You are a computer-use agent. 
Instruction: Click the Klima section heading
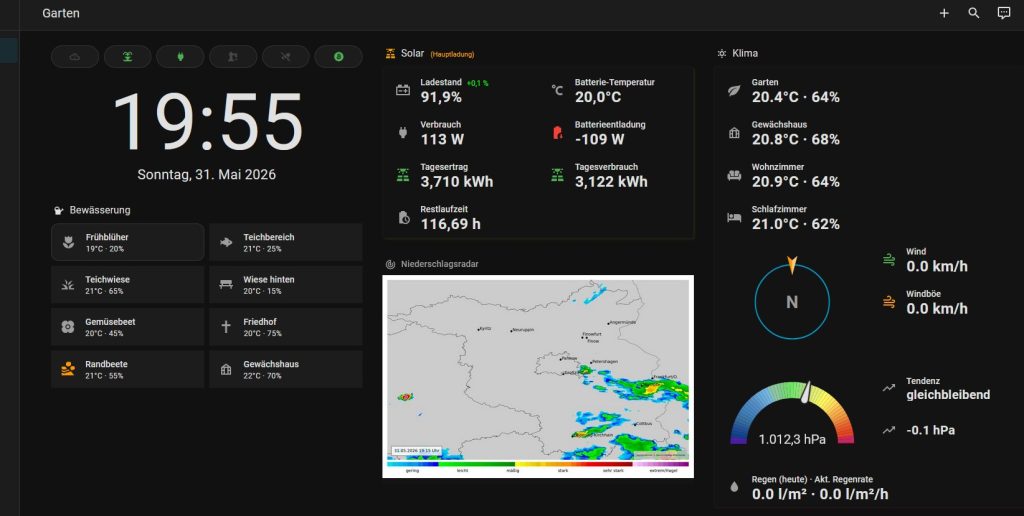pos(744,53)
